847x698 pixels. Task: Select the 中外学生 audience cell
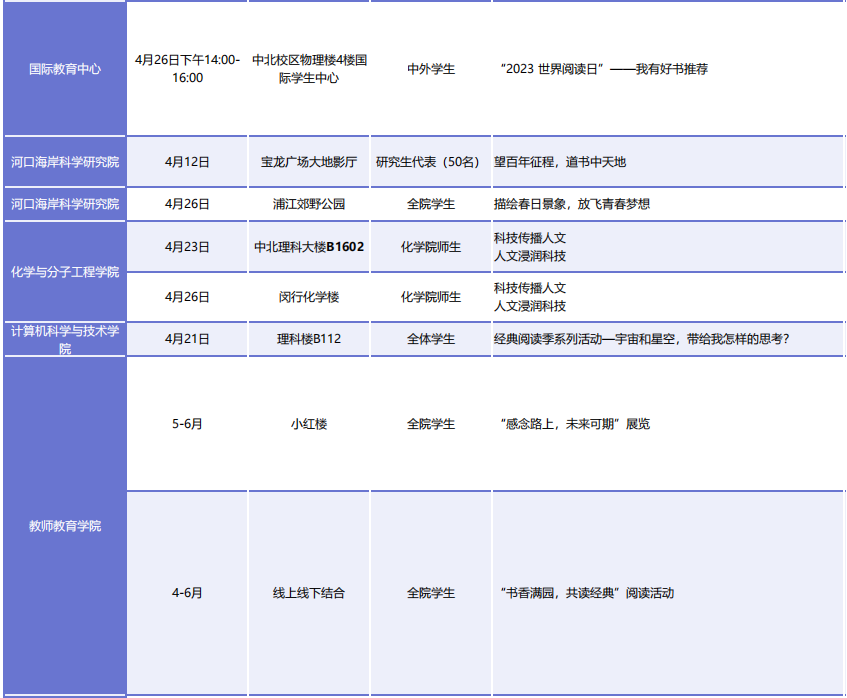tap(431, 69)
